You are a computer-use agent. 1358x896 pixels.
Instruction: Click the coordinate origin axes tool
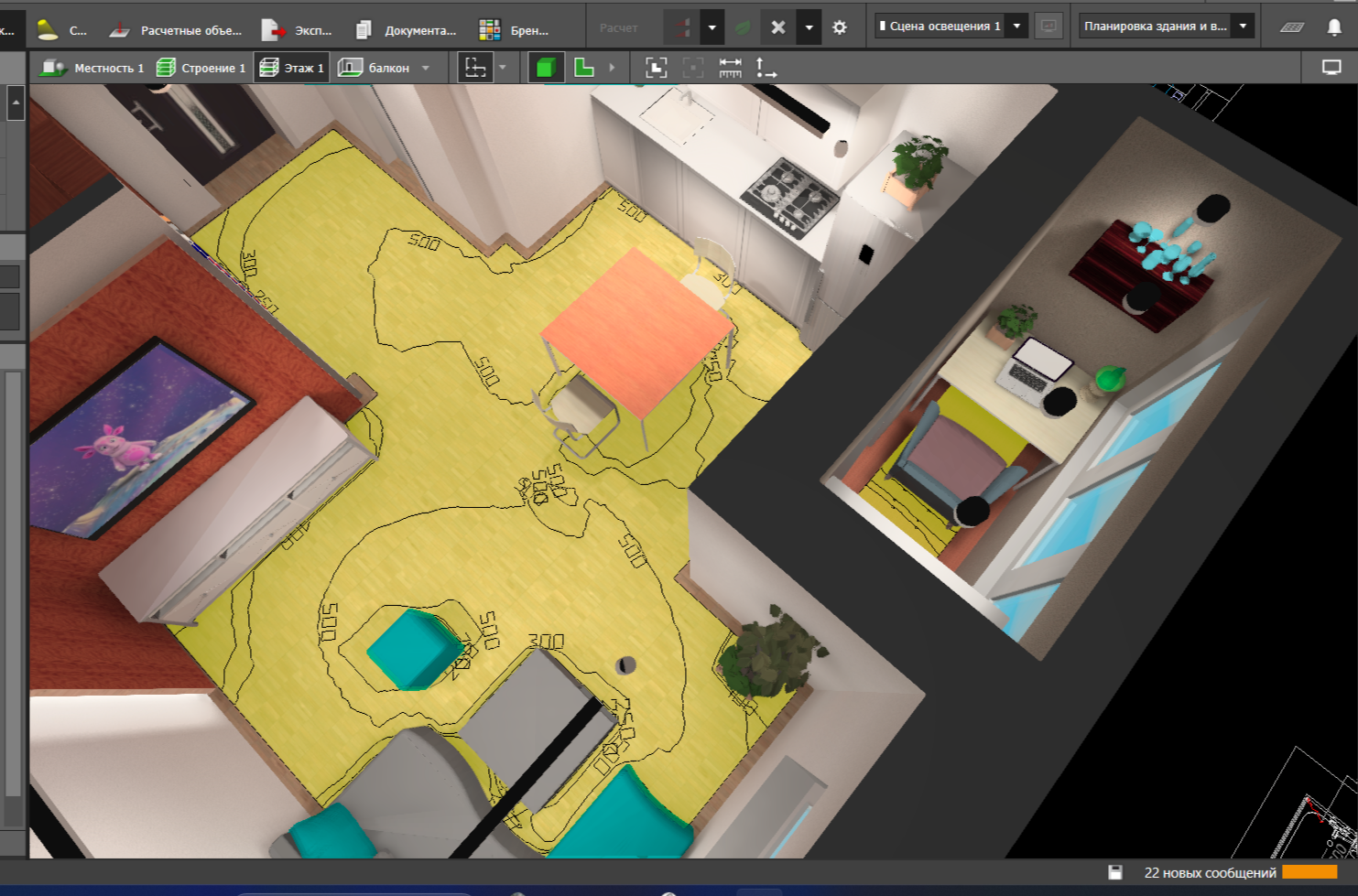coord(766,68)
